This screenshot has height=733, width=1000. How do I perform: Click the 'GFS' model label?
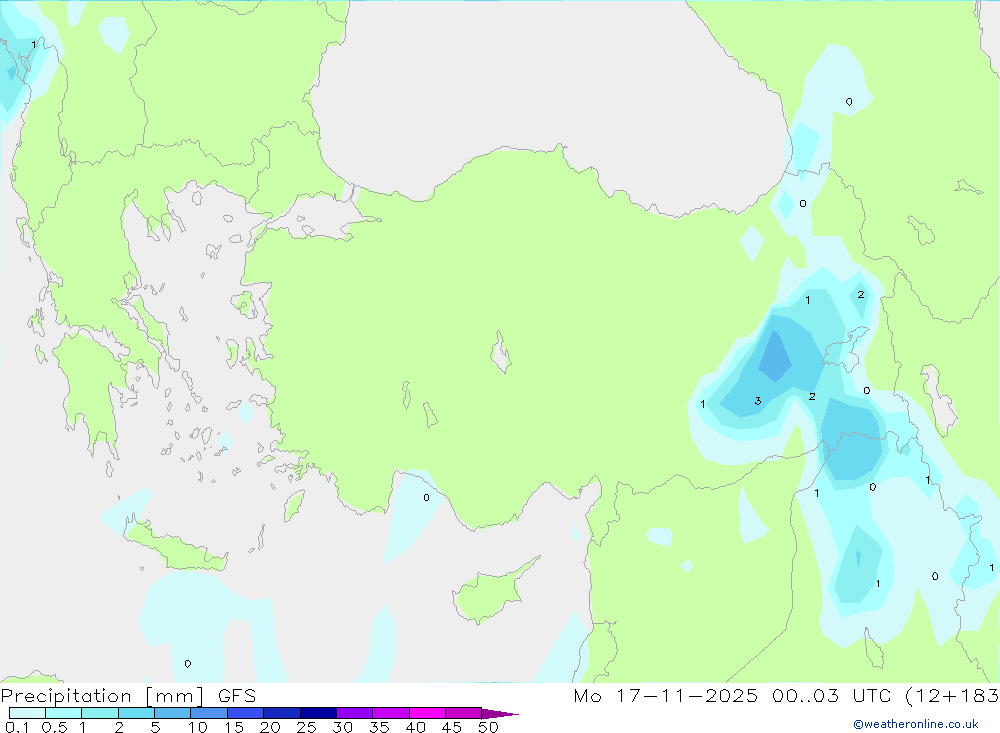[x=237, y=695]
